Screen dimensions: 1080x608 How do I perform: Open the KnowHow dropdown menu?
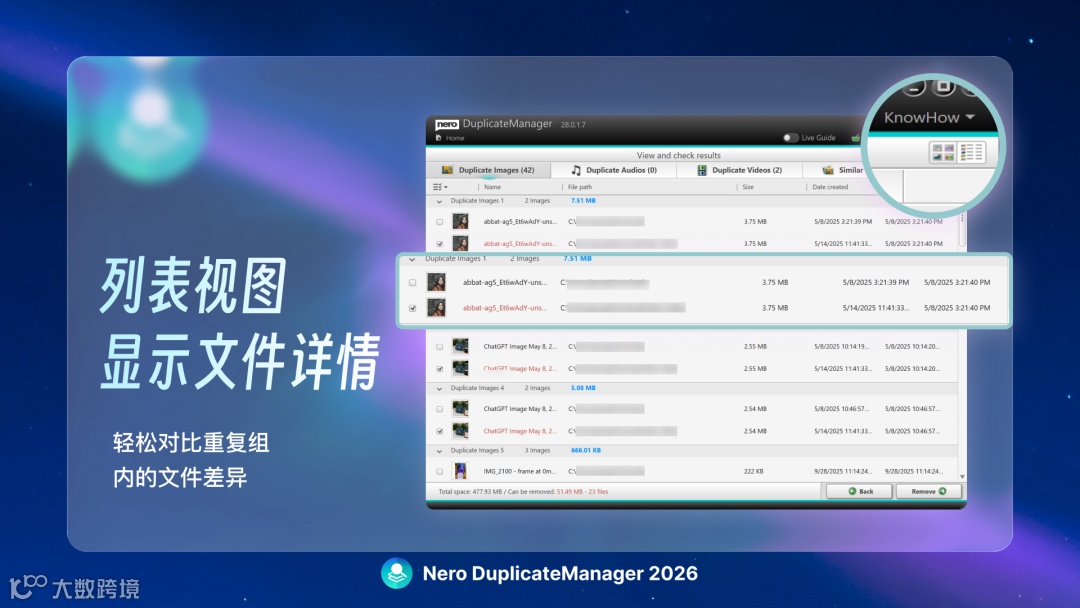pyautogui.click(x=929, y=118)
